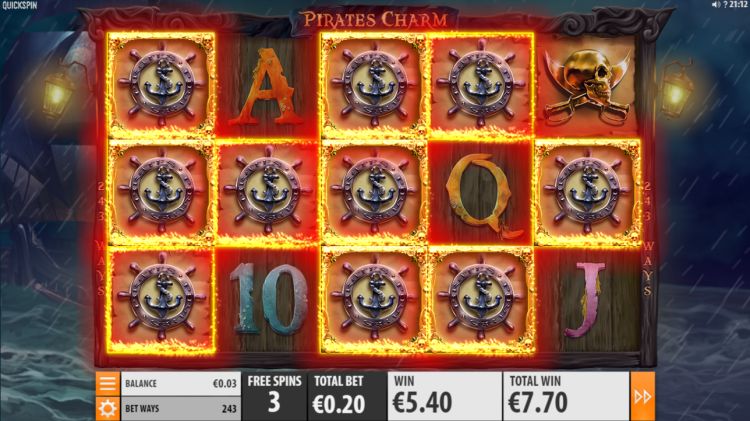Select the blue 10 symbol
750x421 pixels.
[268, 299]
